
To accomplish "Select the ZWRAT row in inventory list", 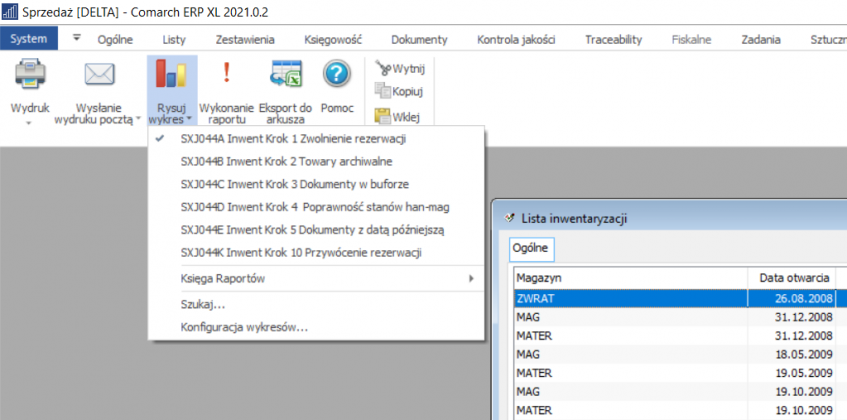I will coord(630,297).
